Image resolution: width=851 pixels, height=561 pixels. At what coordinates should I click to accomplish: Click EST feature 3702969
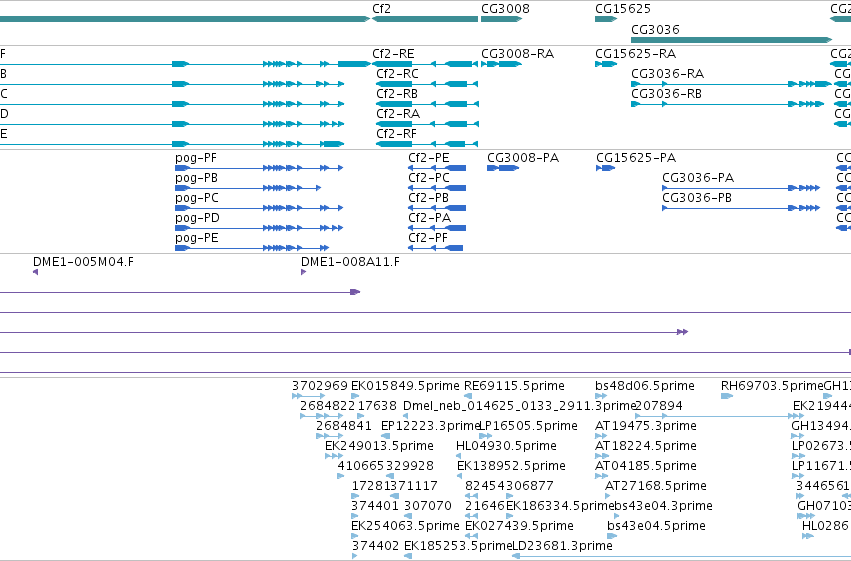point(308,396)
